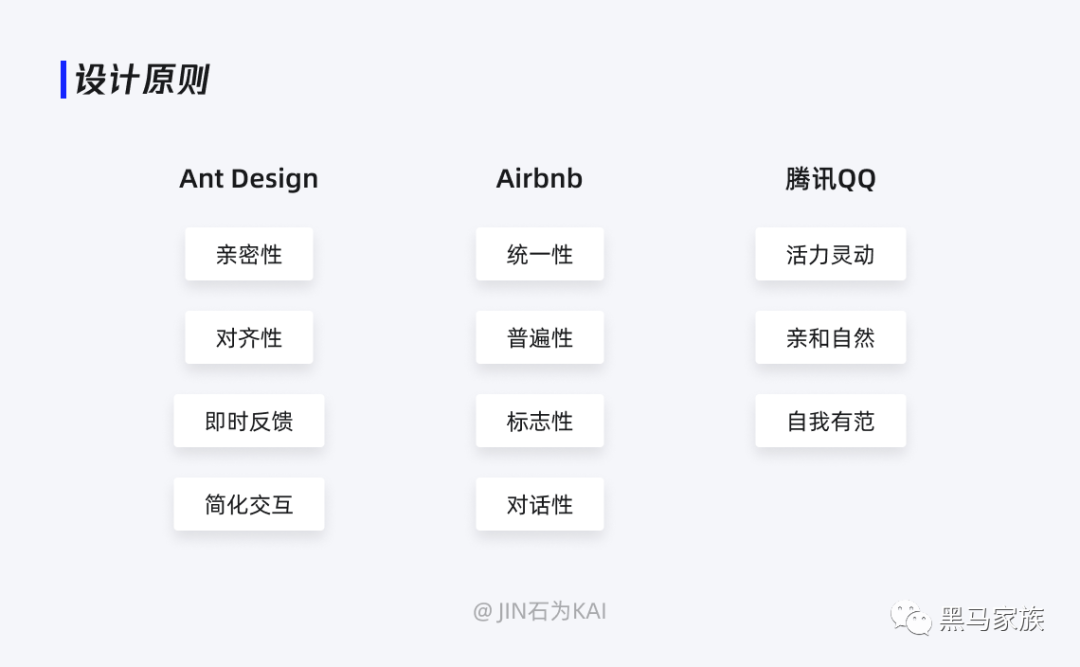This screenshot has width=1080, height=667.
Task: Click the 对话性 card
Action: (539, 504)
